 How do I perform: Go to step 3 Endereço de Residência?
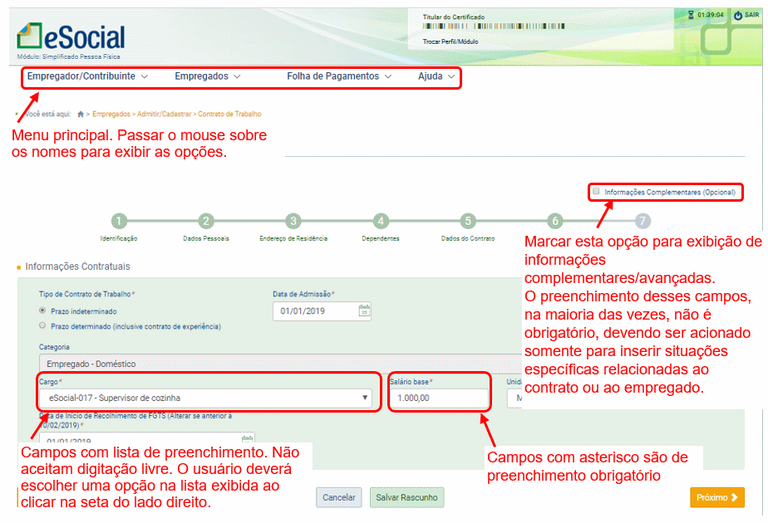(293, 221)
